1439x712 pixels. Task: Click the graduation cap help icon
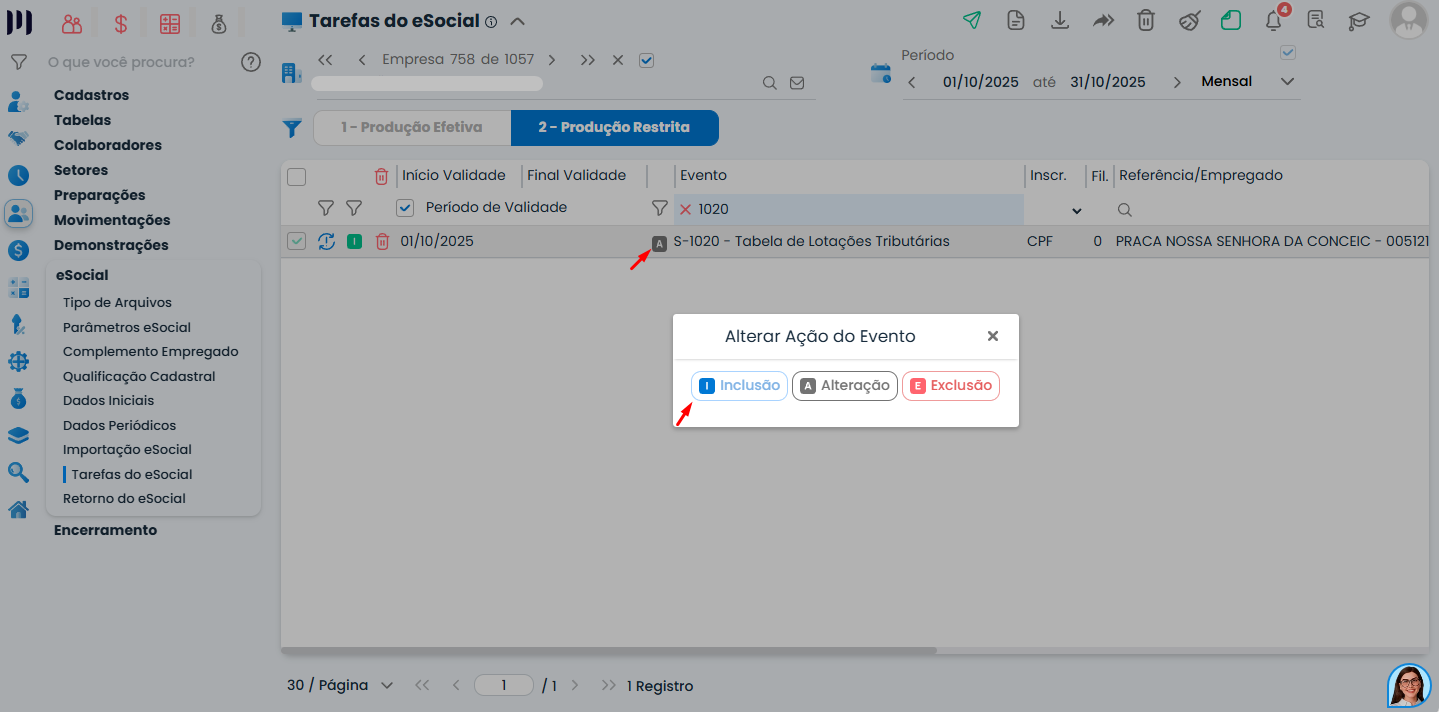click(1359, 20)
